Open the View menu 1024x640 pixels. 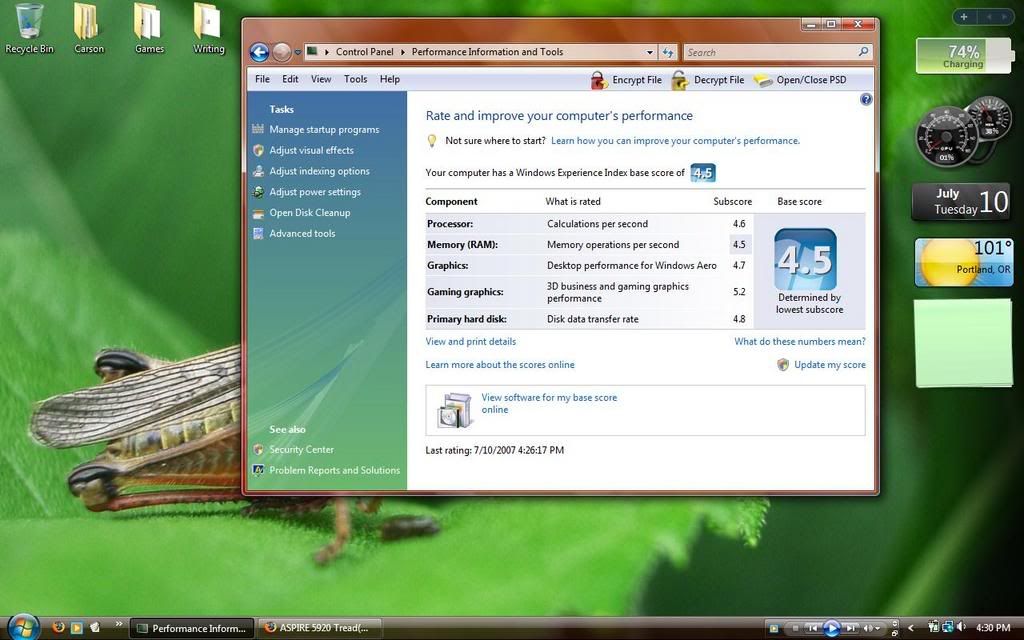(x=321, y=79)
